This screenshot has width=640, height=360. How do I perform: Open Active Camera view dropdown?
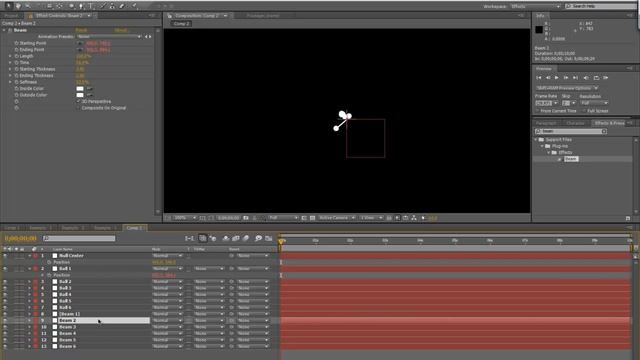pyautogui.click(x=337, y=218)
